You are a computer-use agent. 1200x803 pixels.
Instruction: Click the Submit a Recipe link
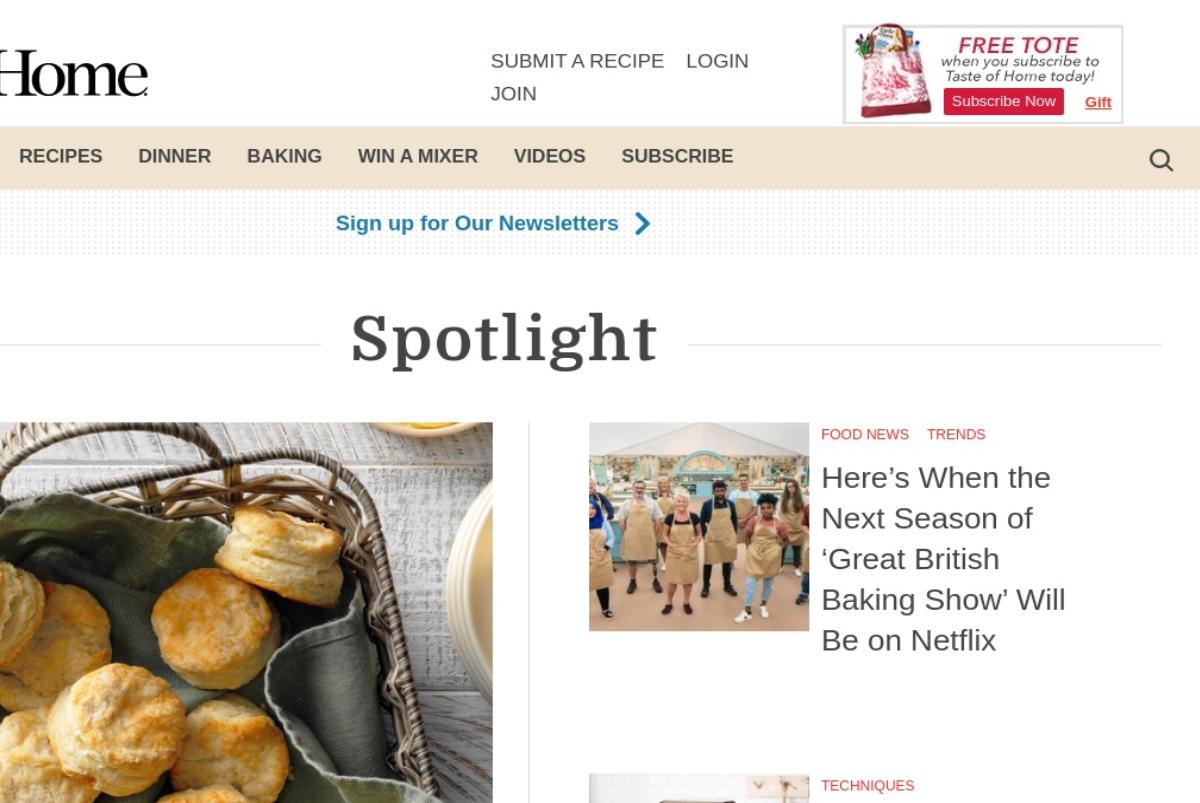(577, 61)
